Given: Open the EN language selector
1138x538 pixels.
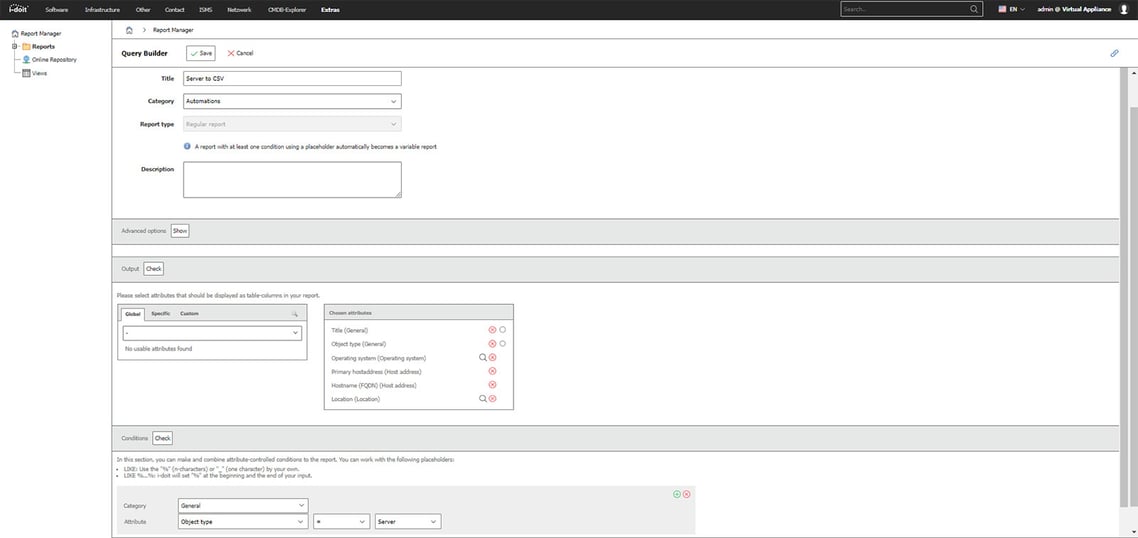Looking at the screenshot, I should [1012, 9].
